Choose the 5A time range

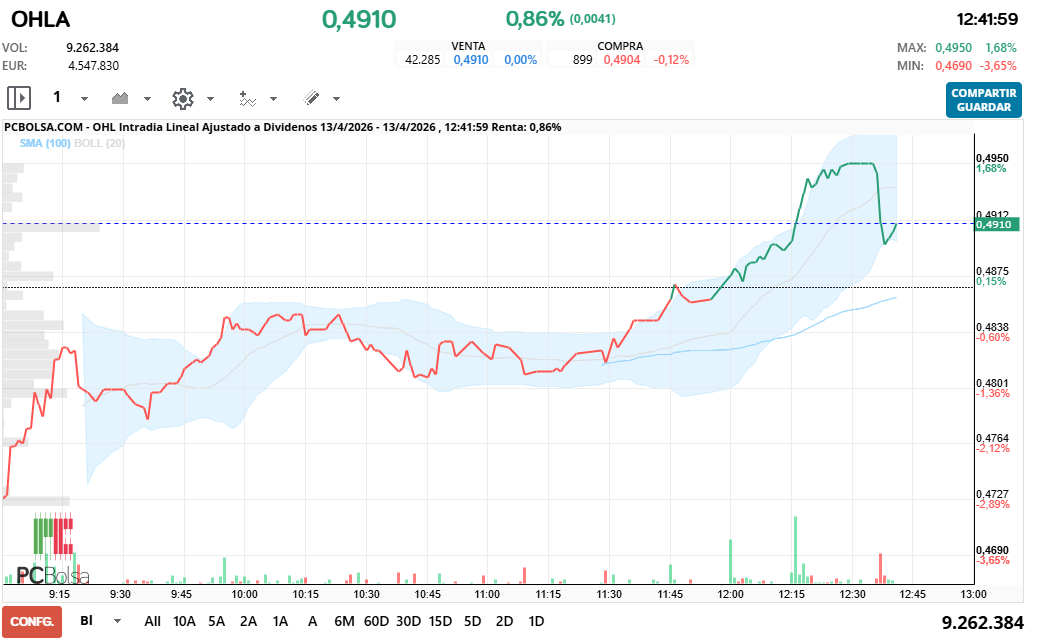[x=216, y=621]
